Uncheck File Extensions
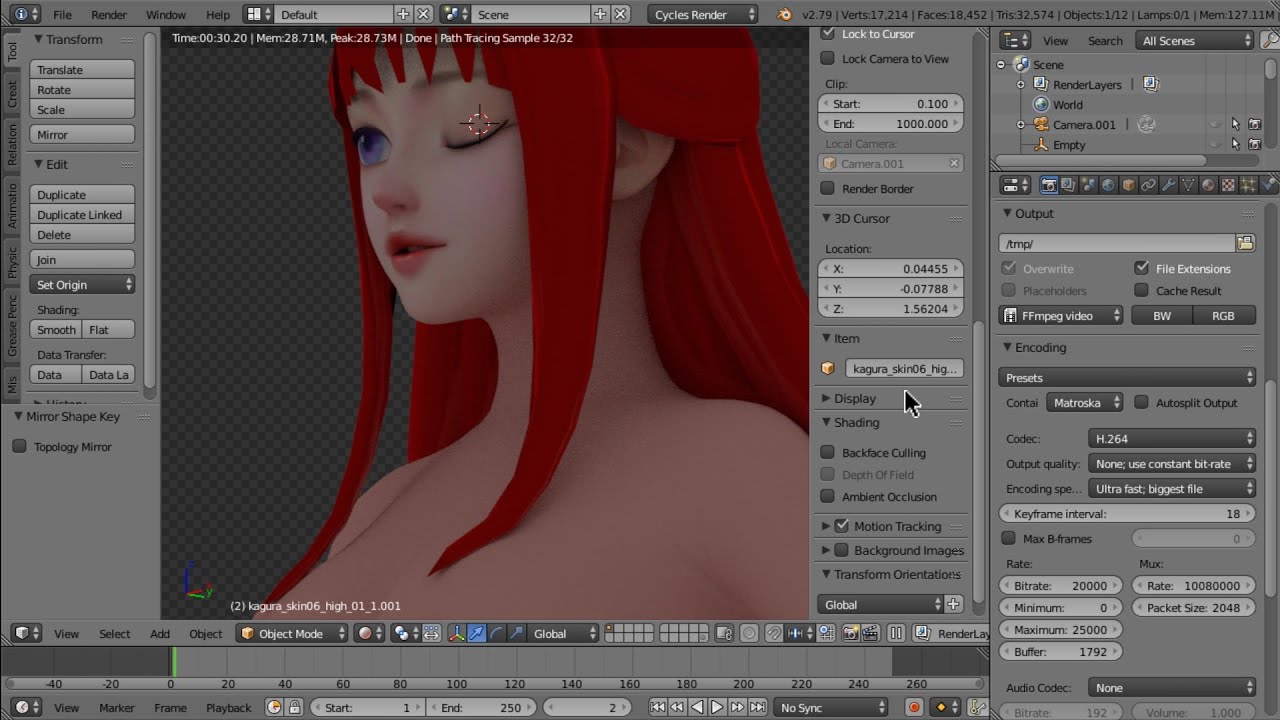This screenshot has height=720, width=1280. [1141, 268]
